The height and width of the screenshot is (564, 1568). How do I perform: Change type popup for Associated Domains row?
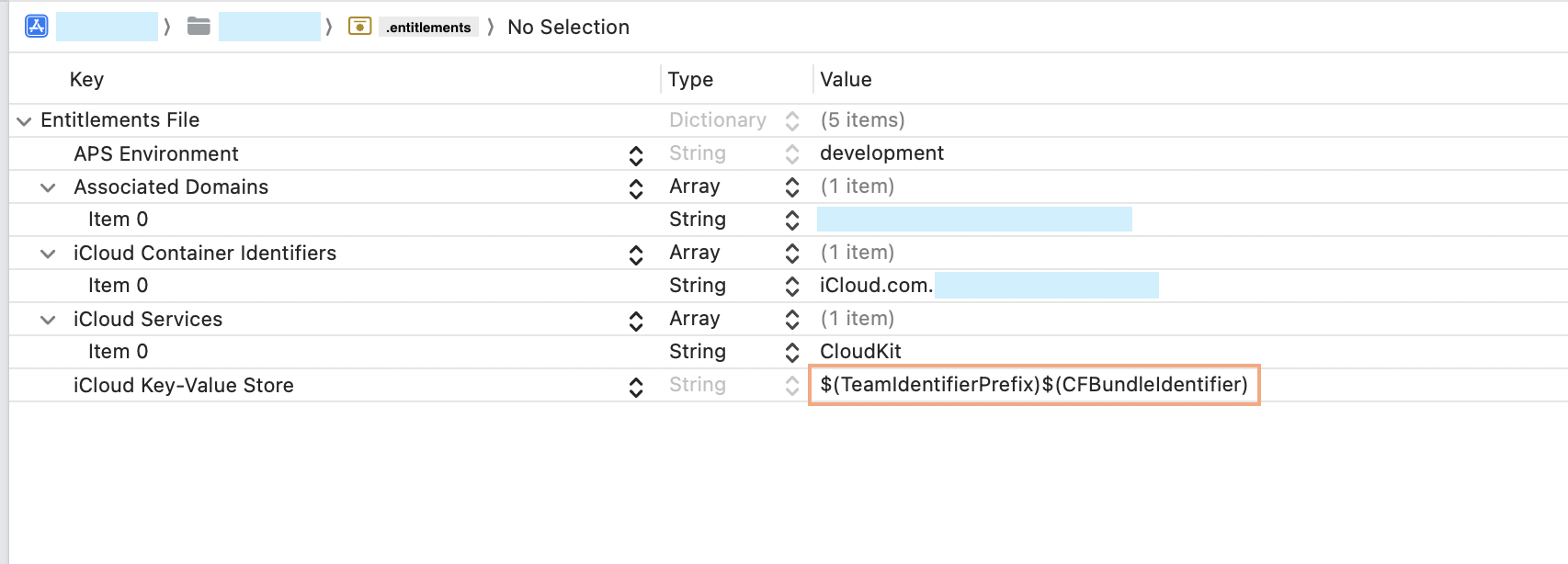tap(792, 187)
